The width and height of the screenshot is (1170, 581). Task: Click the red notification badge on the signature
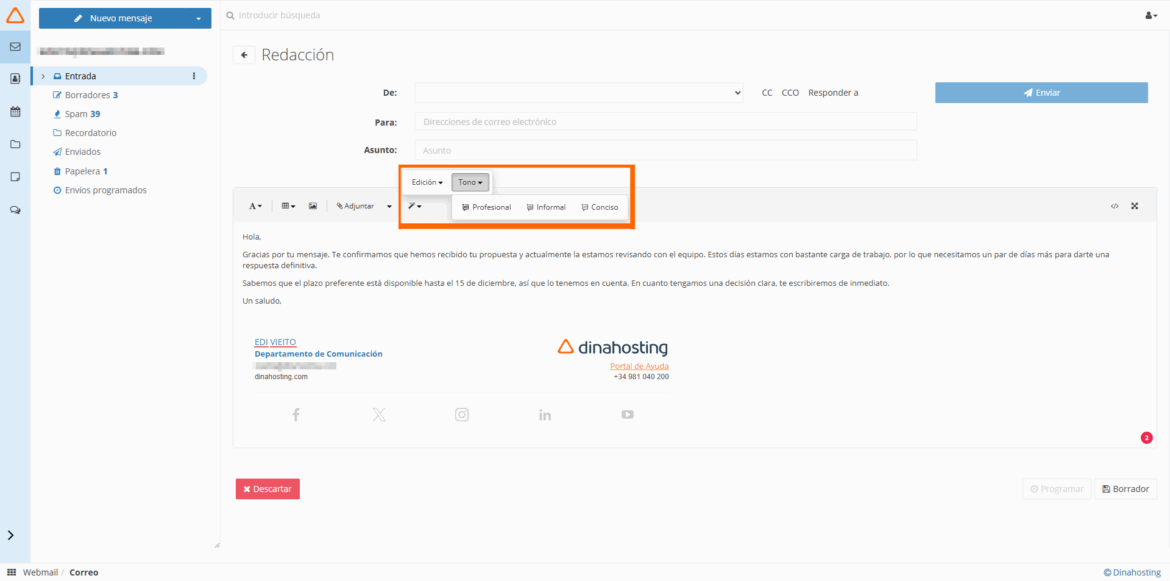[x=1146, y=437]
